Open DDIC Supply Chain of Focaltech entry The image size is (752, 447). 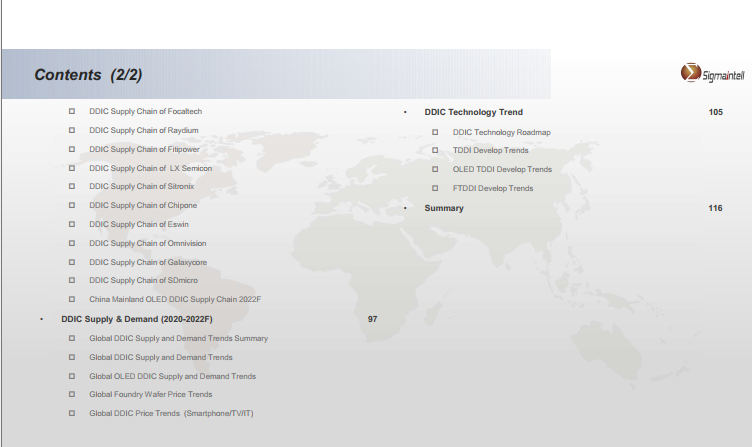point(145,111)
